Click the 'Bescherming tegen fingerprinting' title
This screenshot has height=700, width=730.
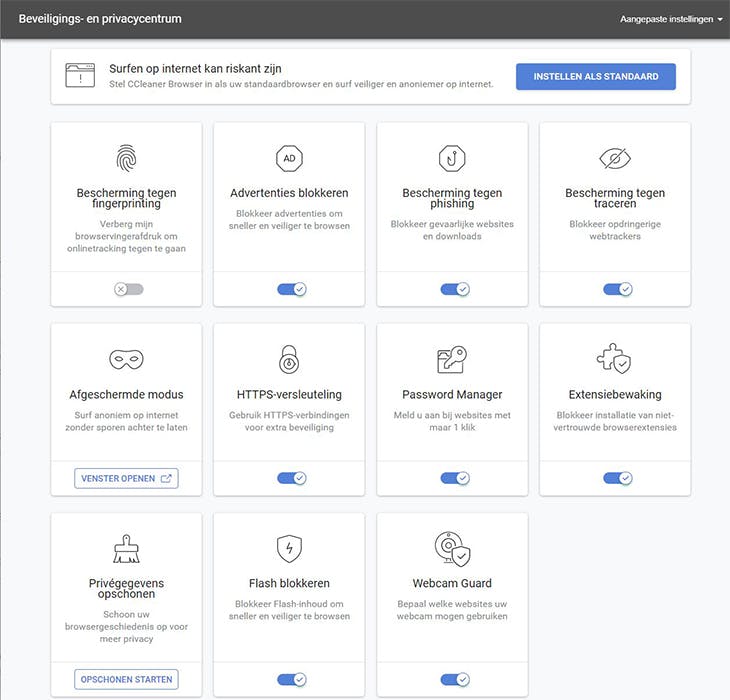pyautogui.click(x=126, y=198)
